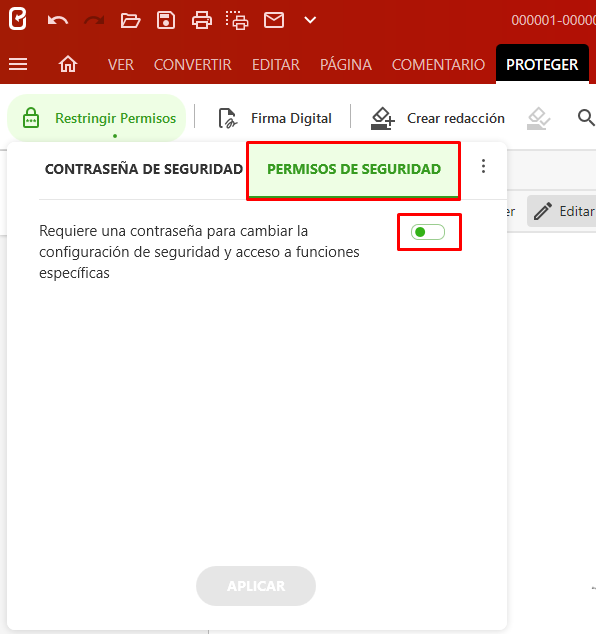The image size is (596, 634).
Task: Go to home screen icon
Action: point(68,64)
